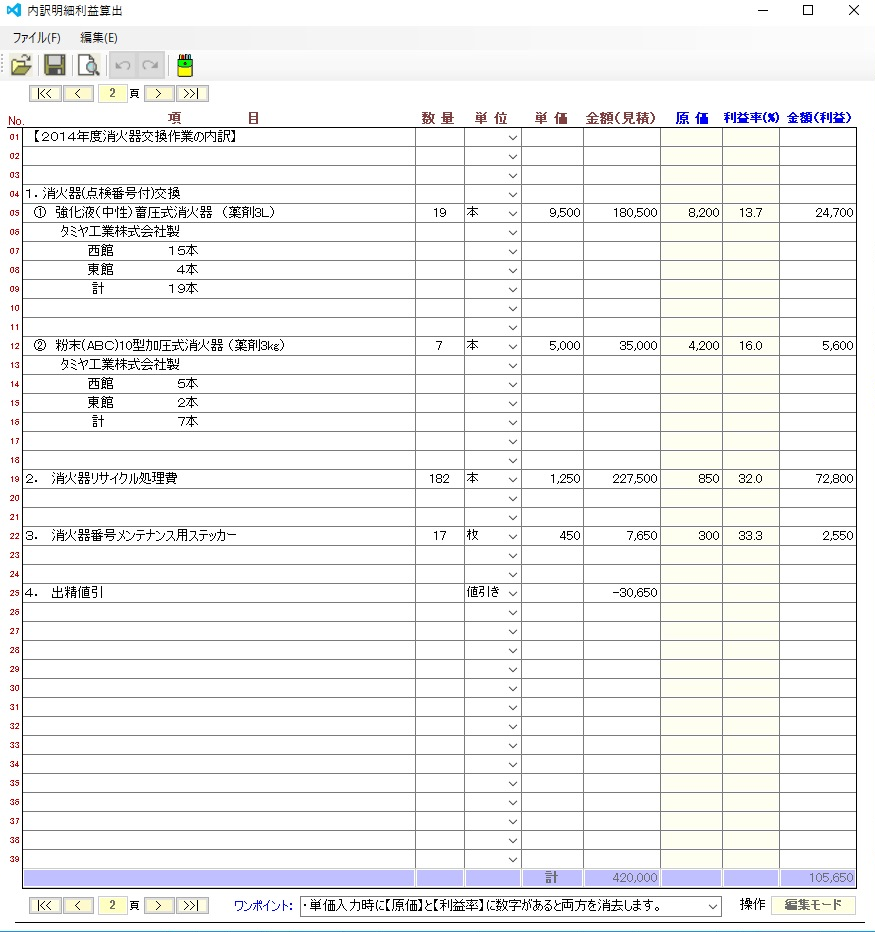Go to last page using bottom navigation

(192, 905)
